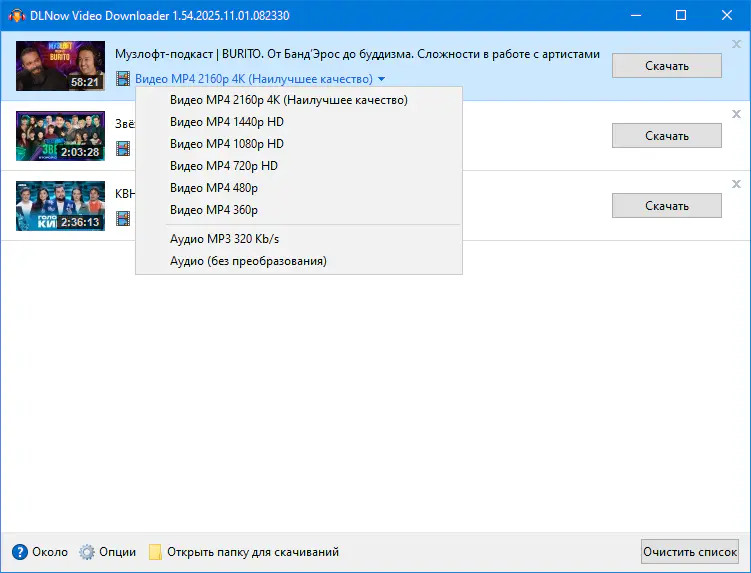
Task: Click the film icon under the second video's title
Action: click(123, 149)
